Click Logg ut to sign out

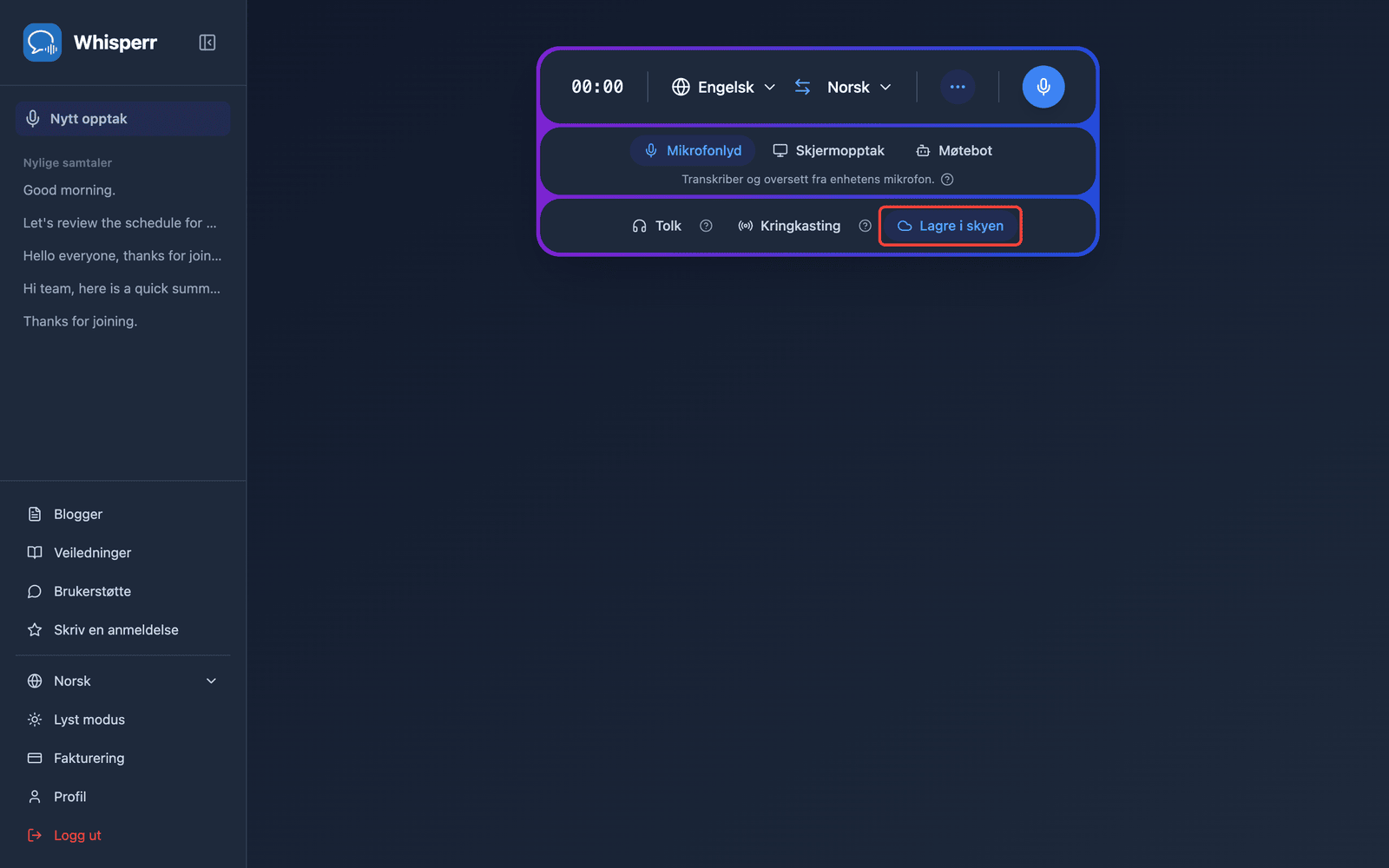click(122, 836)
